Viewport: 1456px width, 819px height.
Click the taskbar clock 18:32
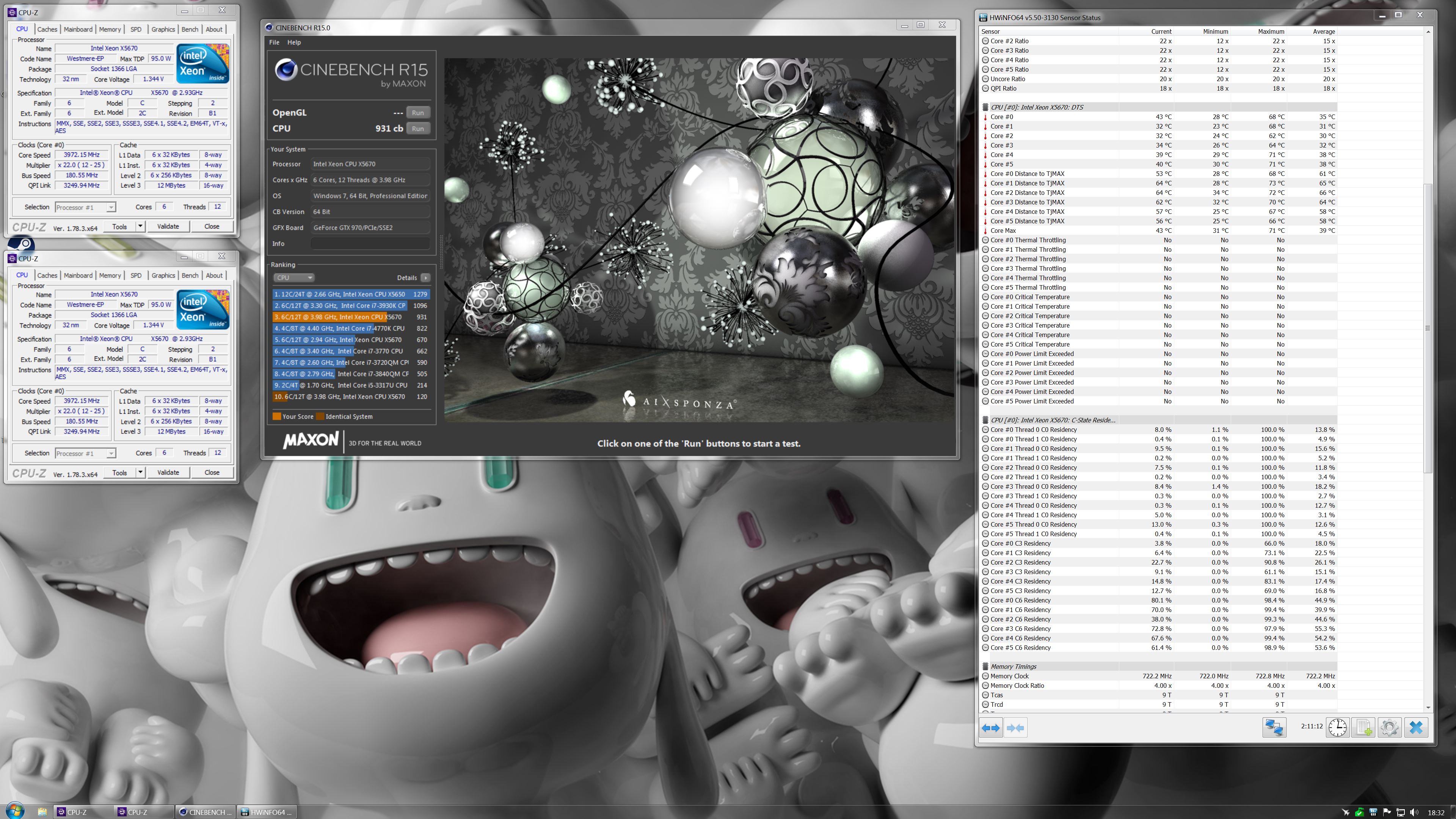click(x=1436, y=813)
